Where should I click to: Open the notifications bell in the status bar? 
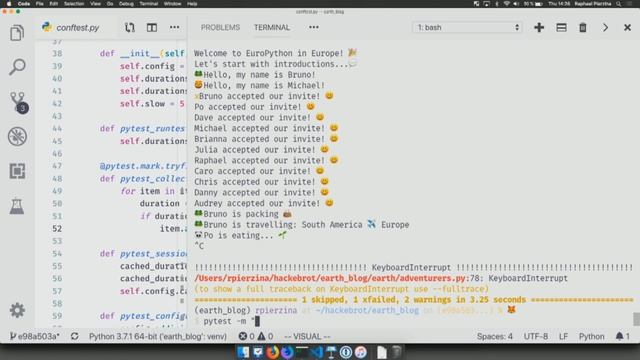pyautogui.click(x=622, y=336)
